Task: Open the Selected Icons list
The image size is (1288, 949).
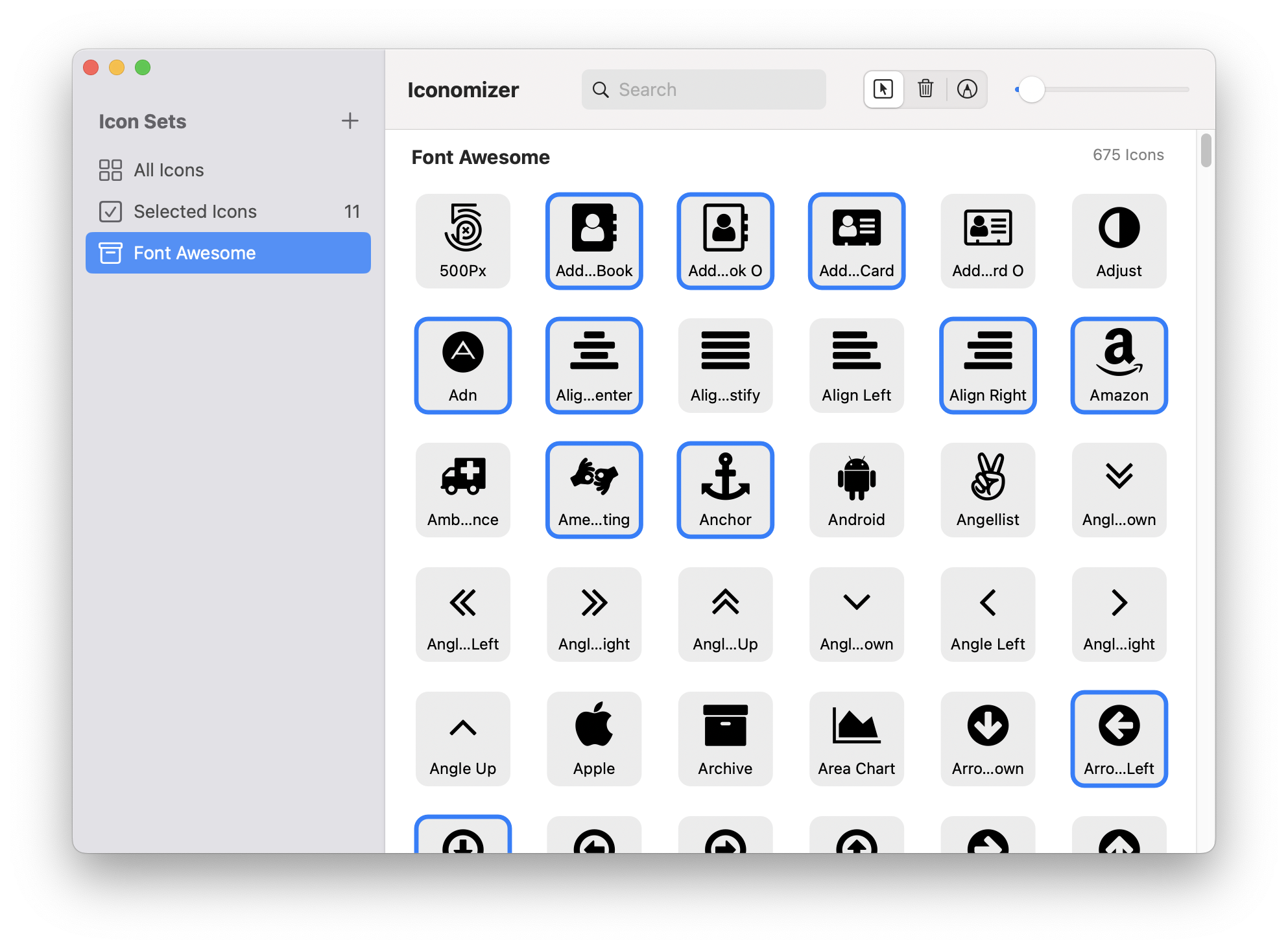Action: tap(194, 211)
